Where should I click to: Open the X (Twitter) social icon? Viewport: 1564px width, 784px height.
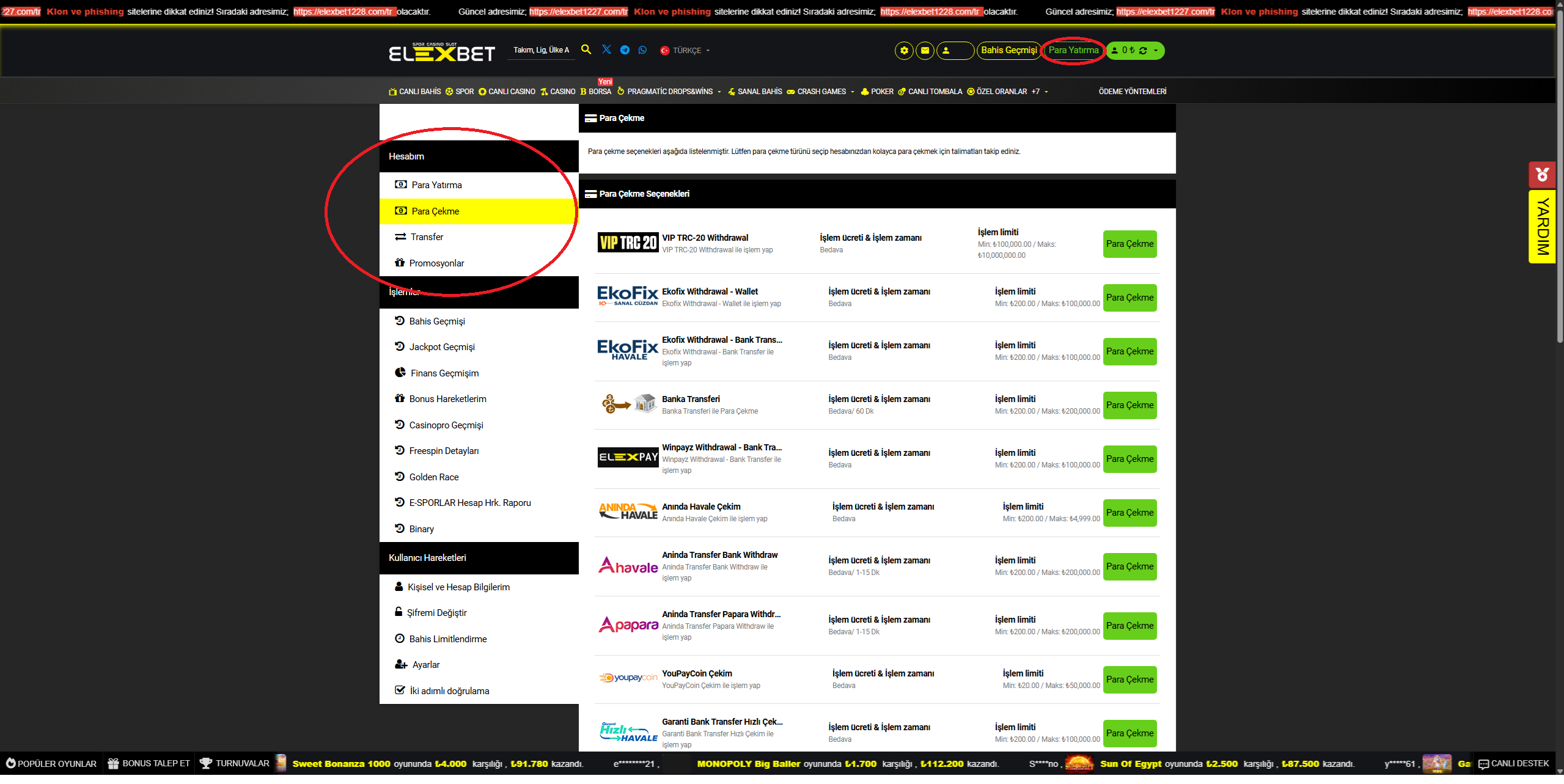pos(606,49)
